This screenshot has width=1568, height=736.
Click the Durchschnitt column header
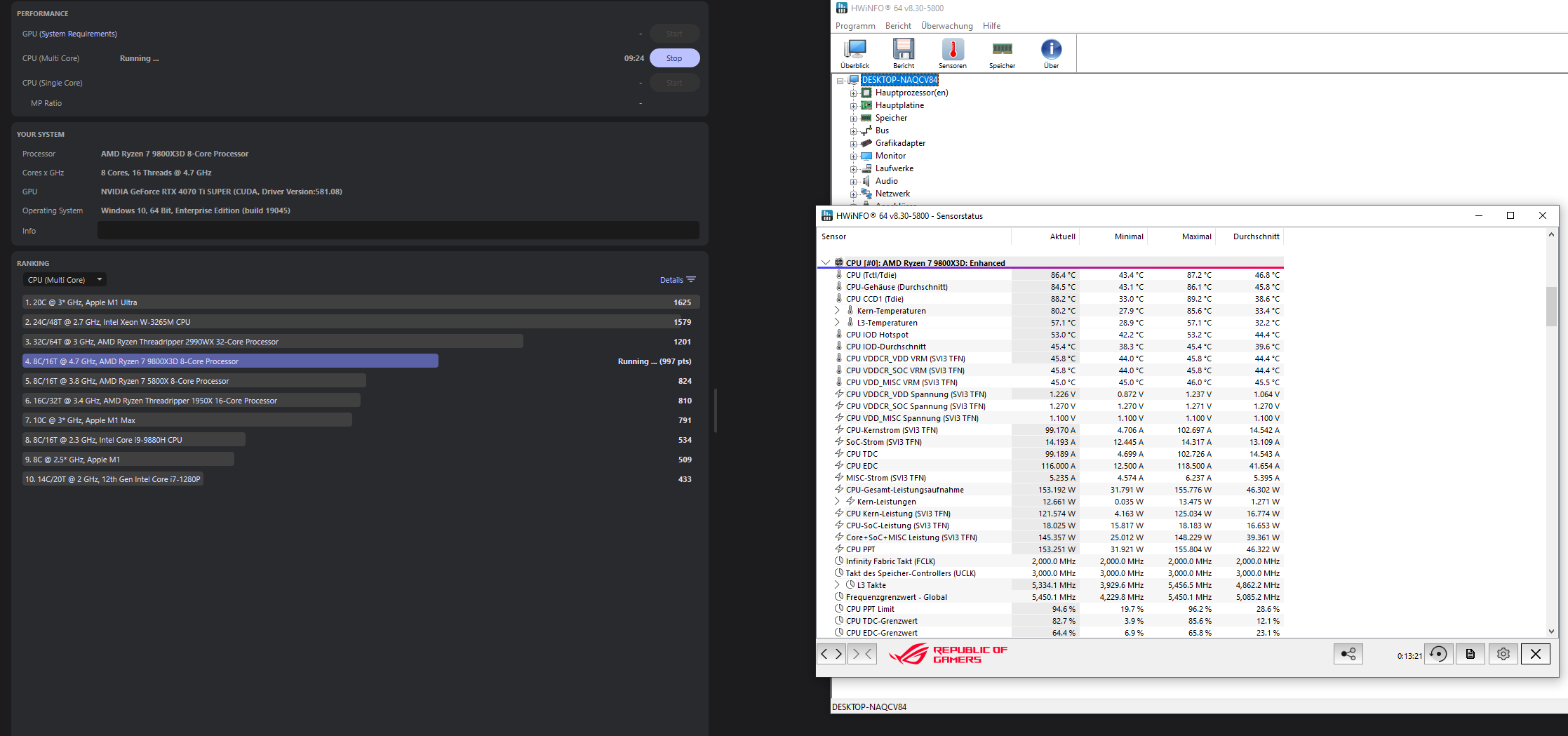tap(1249, 236)
